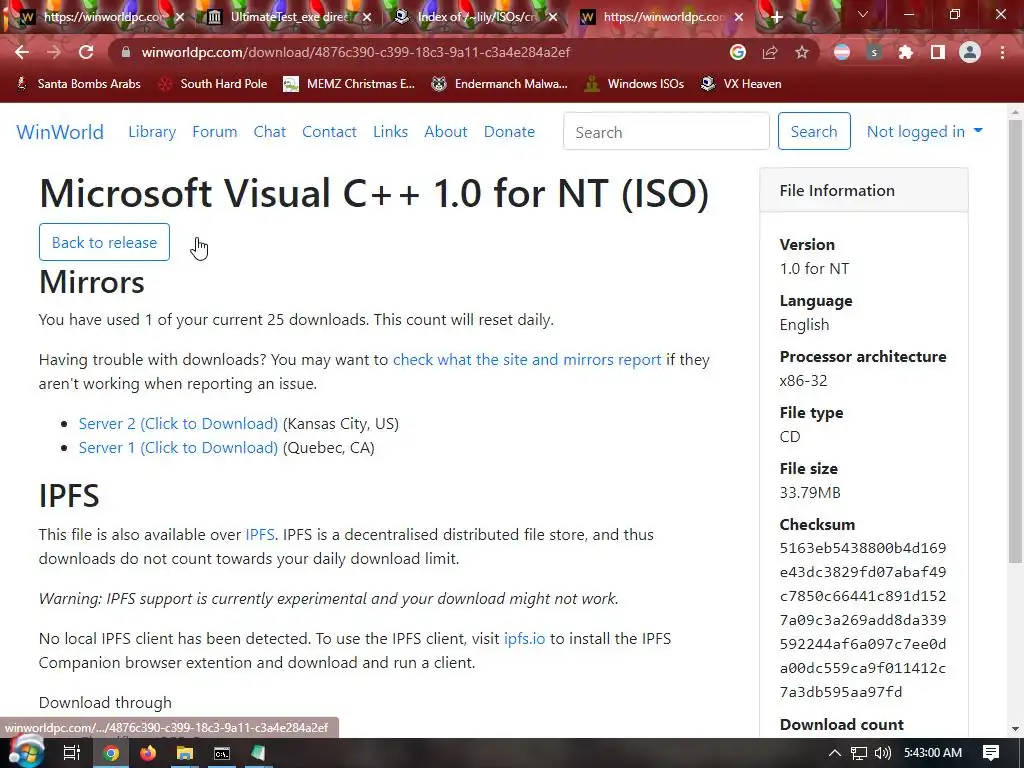Open check what the site and mirrors report link

(x=527, y=360)
